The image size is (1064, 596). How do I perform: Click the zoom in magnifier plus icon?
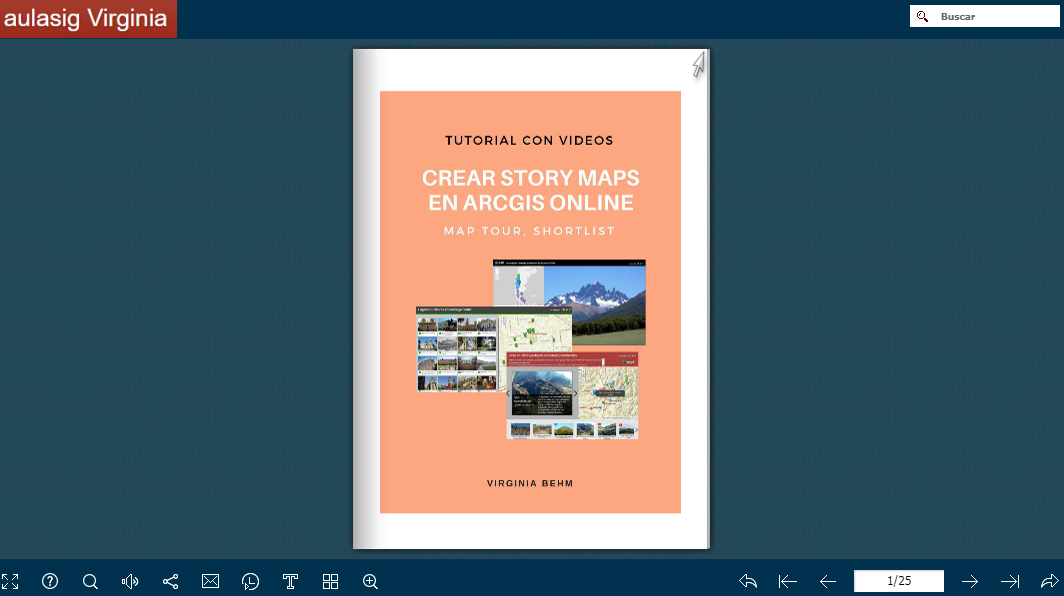(370, 582)
